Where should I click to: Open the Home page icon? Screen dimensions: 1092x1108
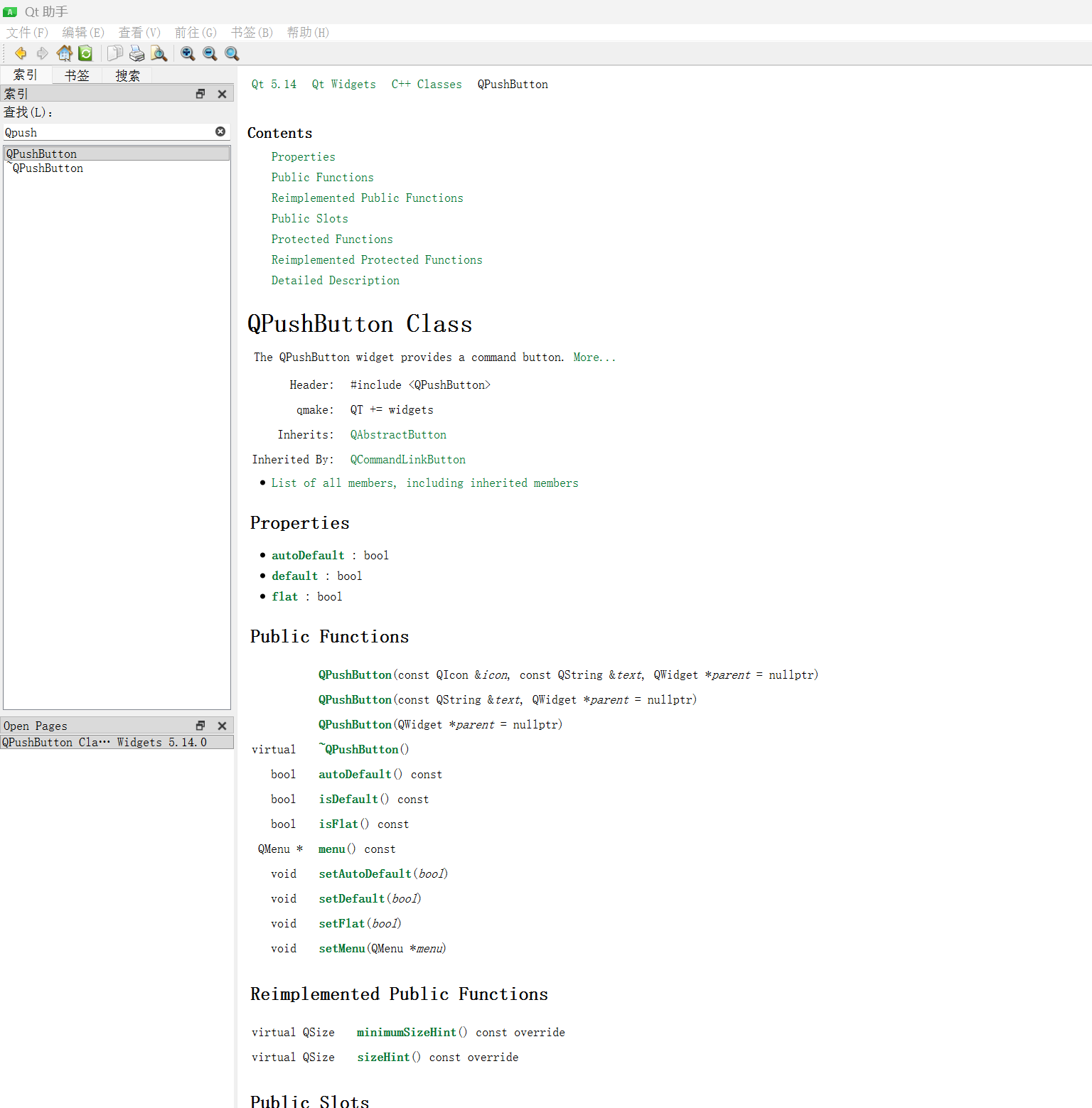click(65, 53)
